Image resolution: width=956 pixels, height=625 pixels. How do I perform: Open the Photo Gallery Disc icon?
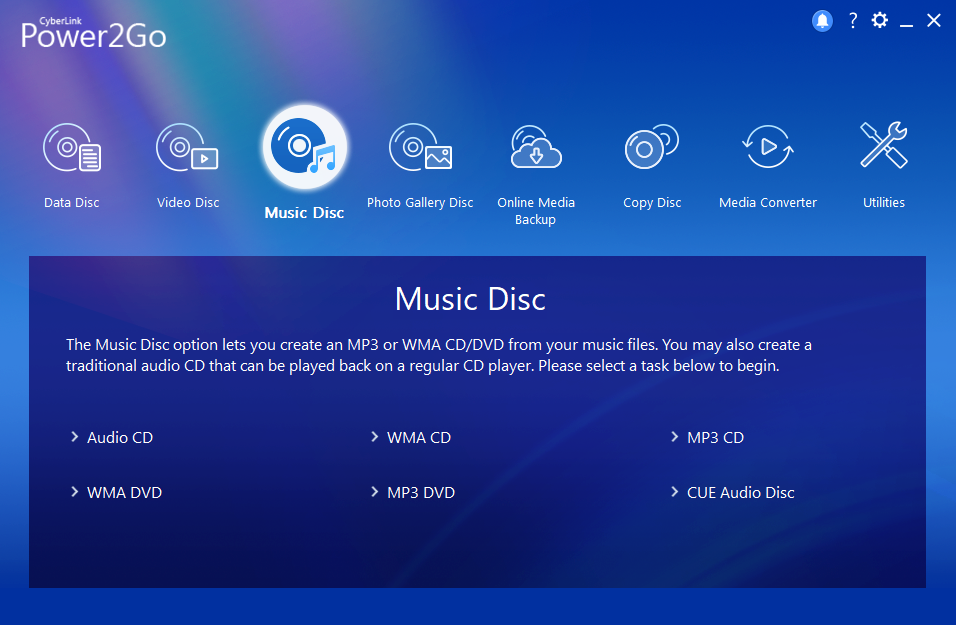421,148
